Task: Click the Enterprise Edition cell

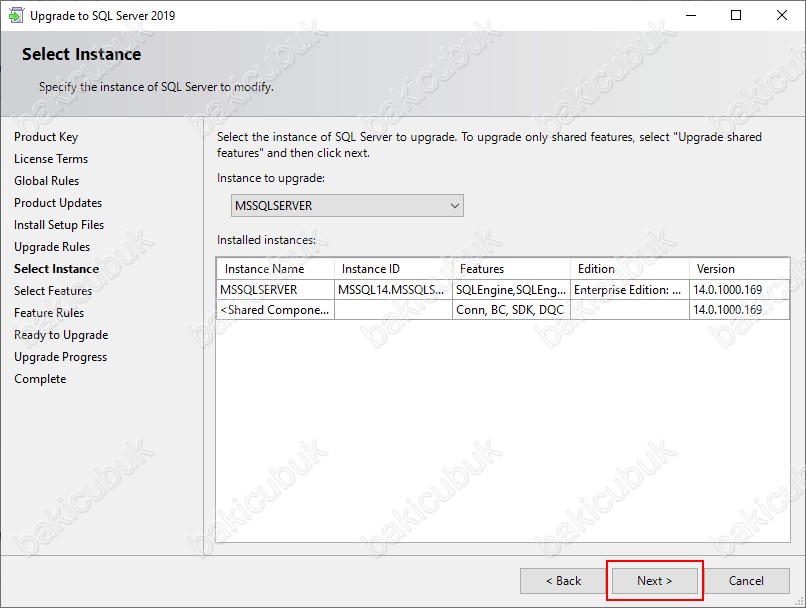Action: point(630,290)
